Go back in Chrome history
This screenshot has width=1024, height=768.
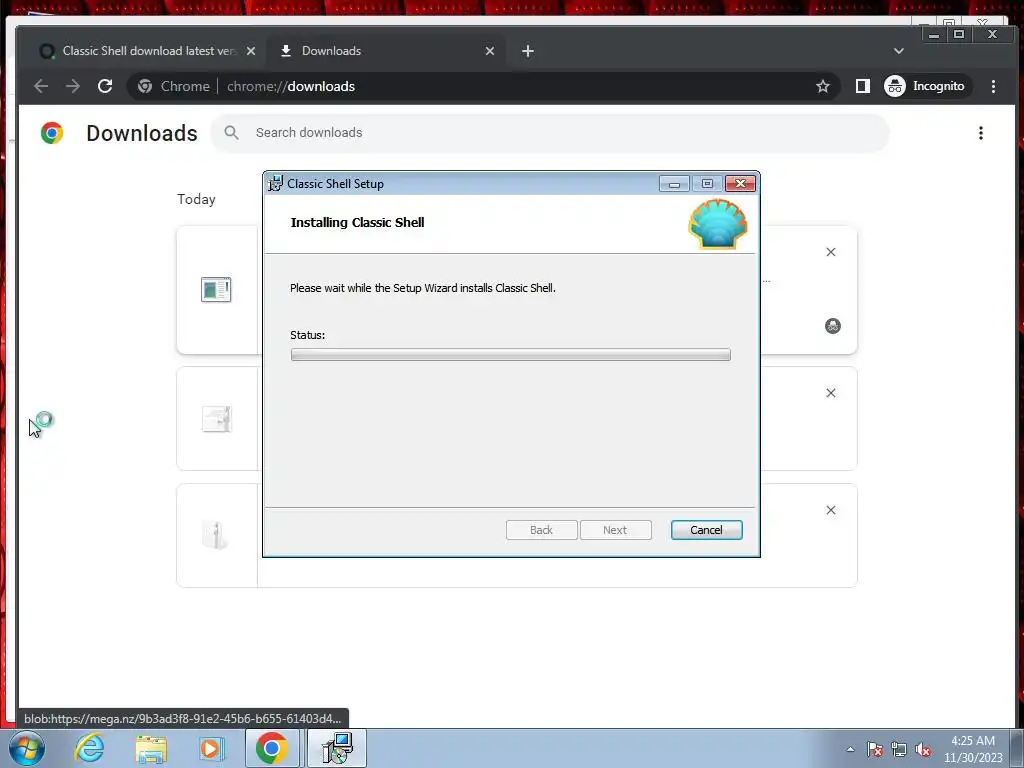(41, 86)
